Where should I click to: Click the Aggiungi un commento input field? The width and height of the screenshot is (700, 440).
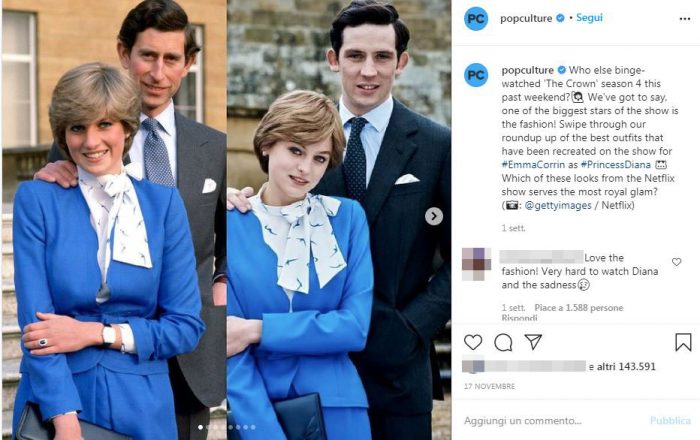point(540,420)
